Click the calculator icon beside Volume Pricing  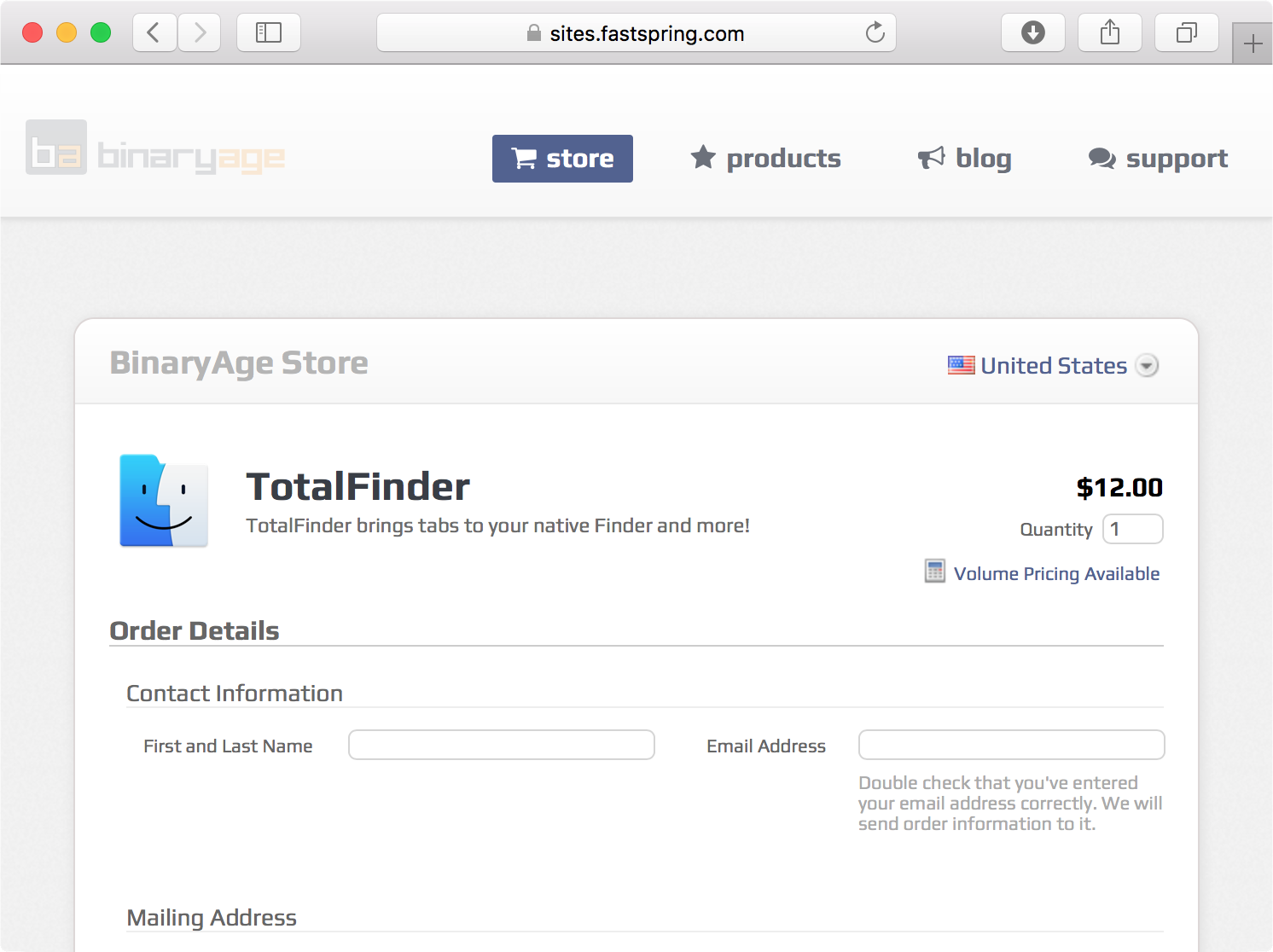coord(935,571)
